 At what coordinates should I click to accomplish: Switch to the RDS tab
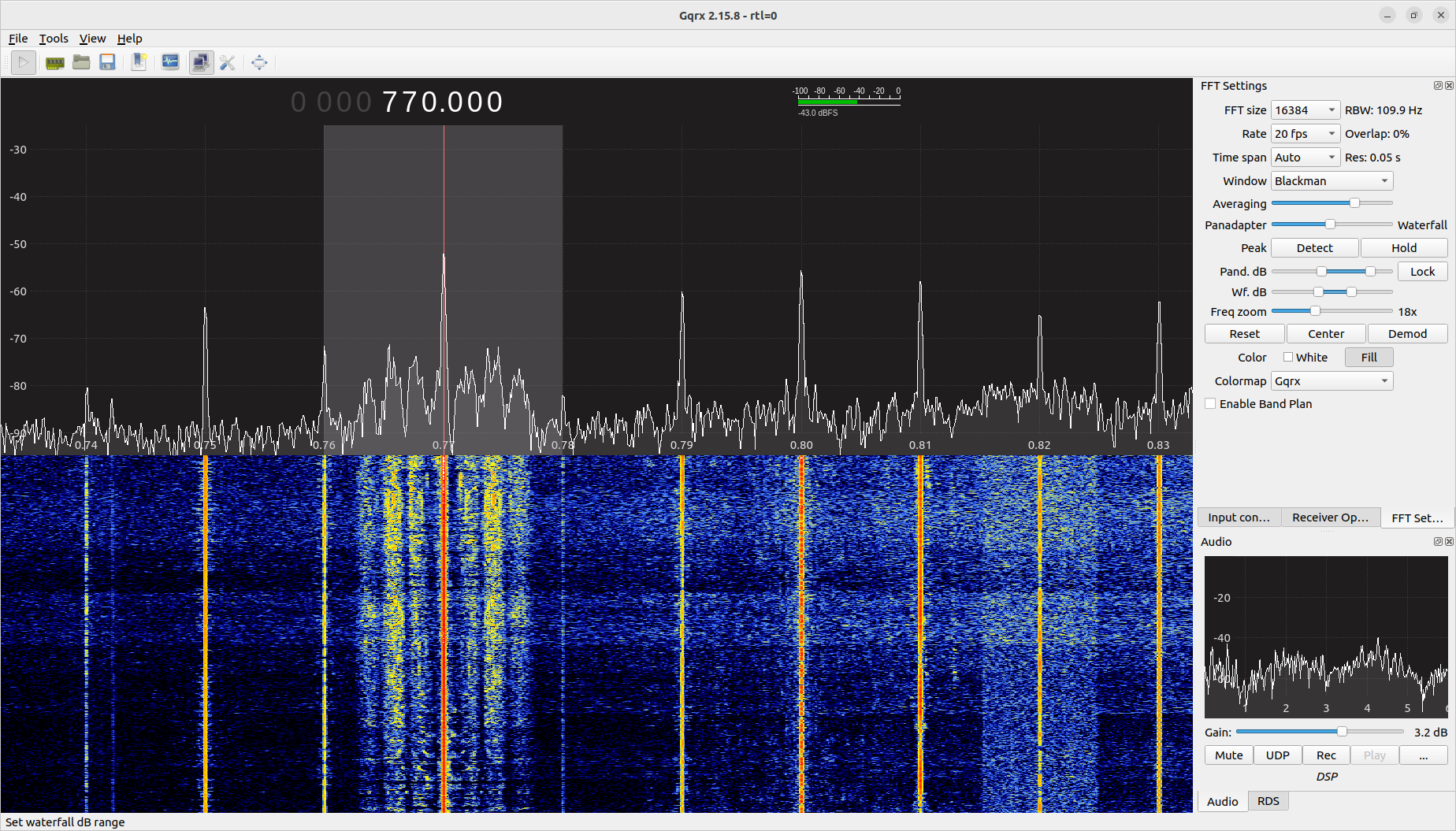(x=1268, y=801)
